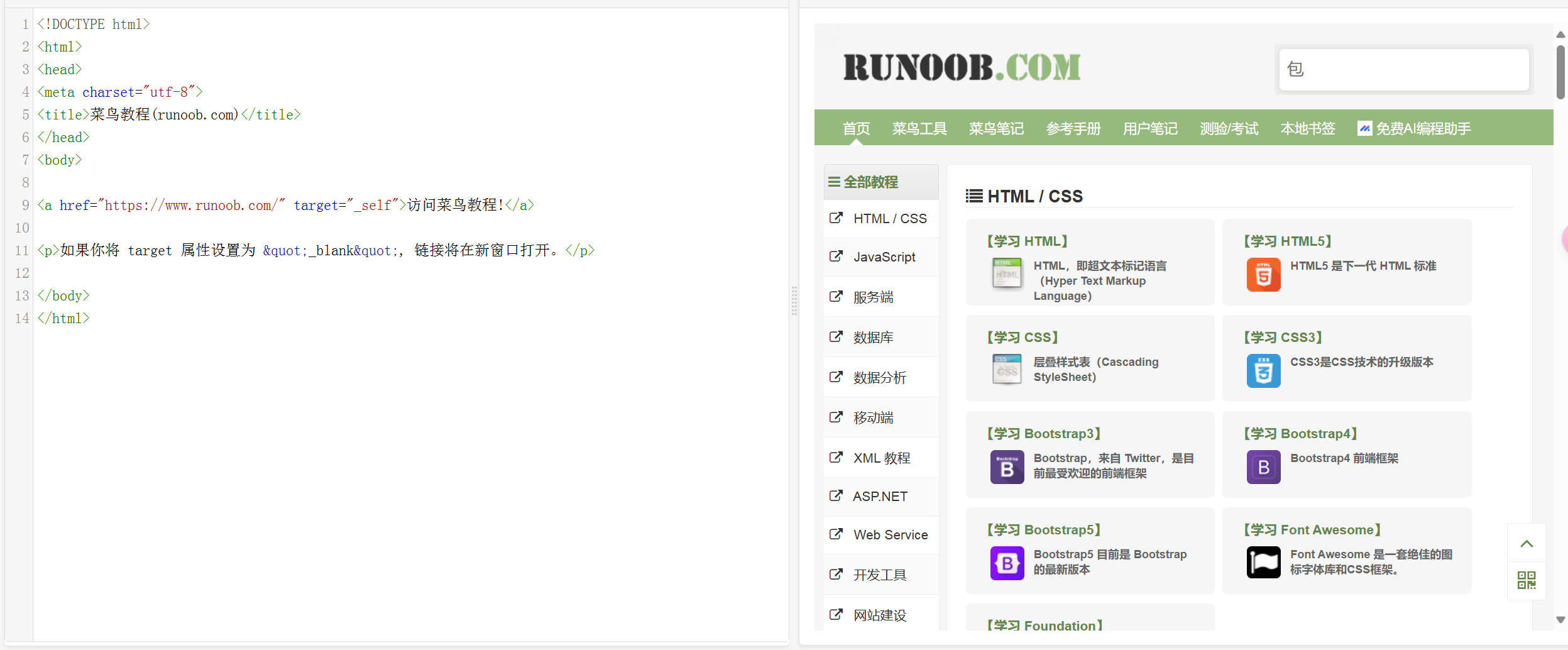1568x650 pixels.
Task: Open the CSS3 shield icon
Action: (x=1263, y=371)
